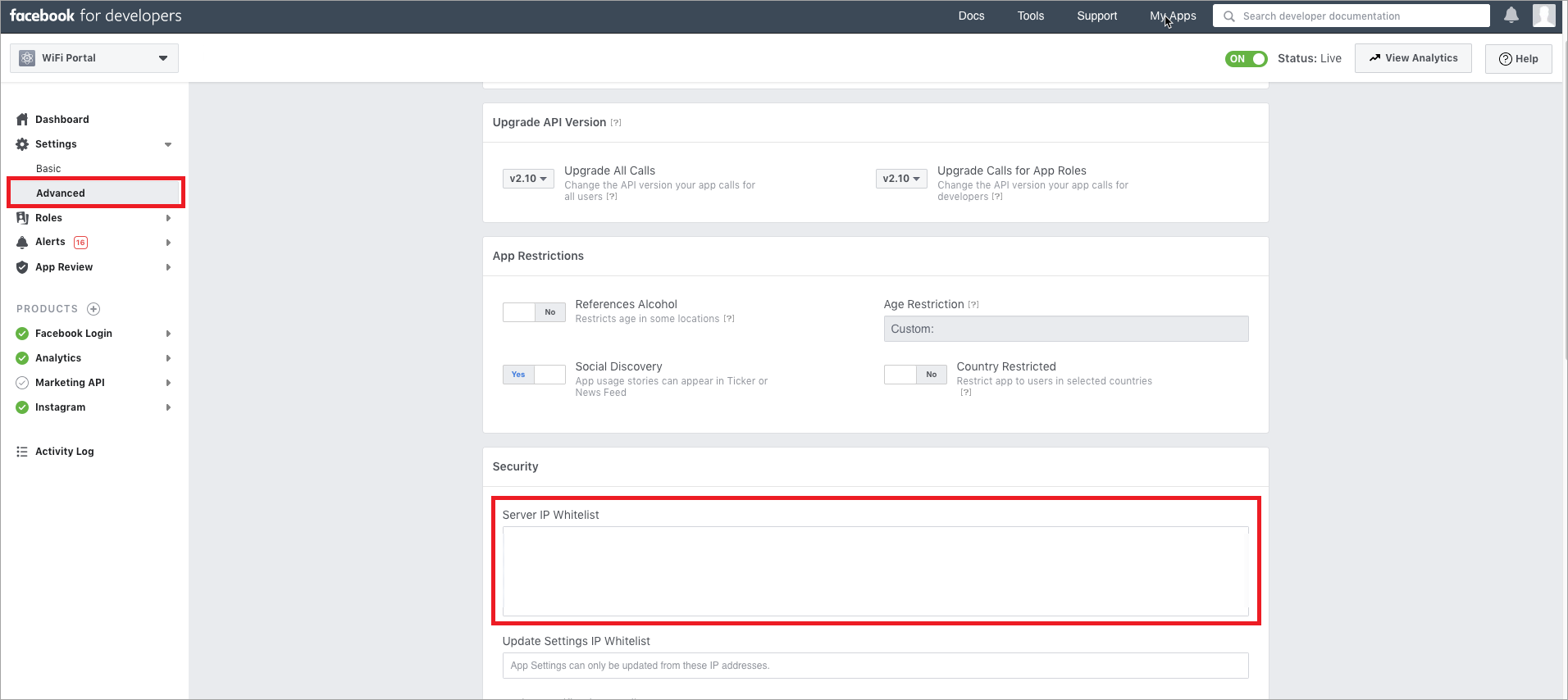
Task: Click the Activity Log list icon
Action: pos(22,452)
